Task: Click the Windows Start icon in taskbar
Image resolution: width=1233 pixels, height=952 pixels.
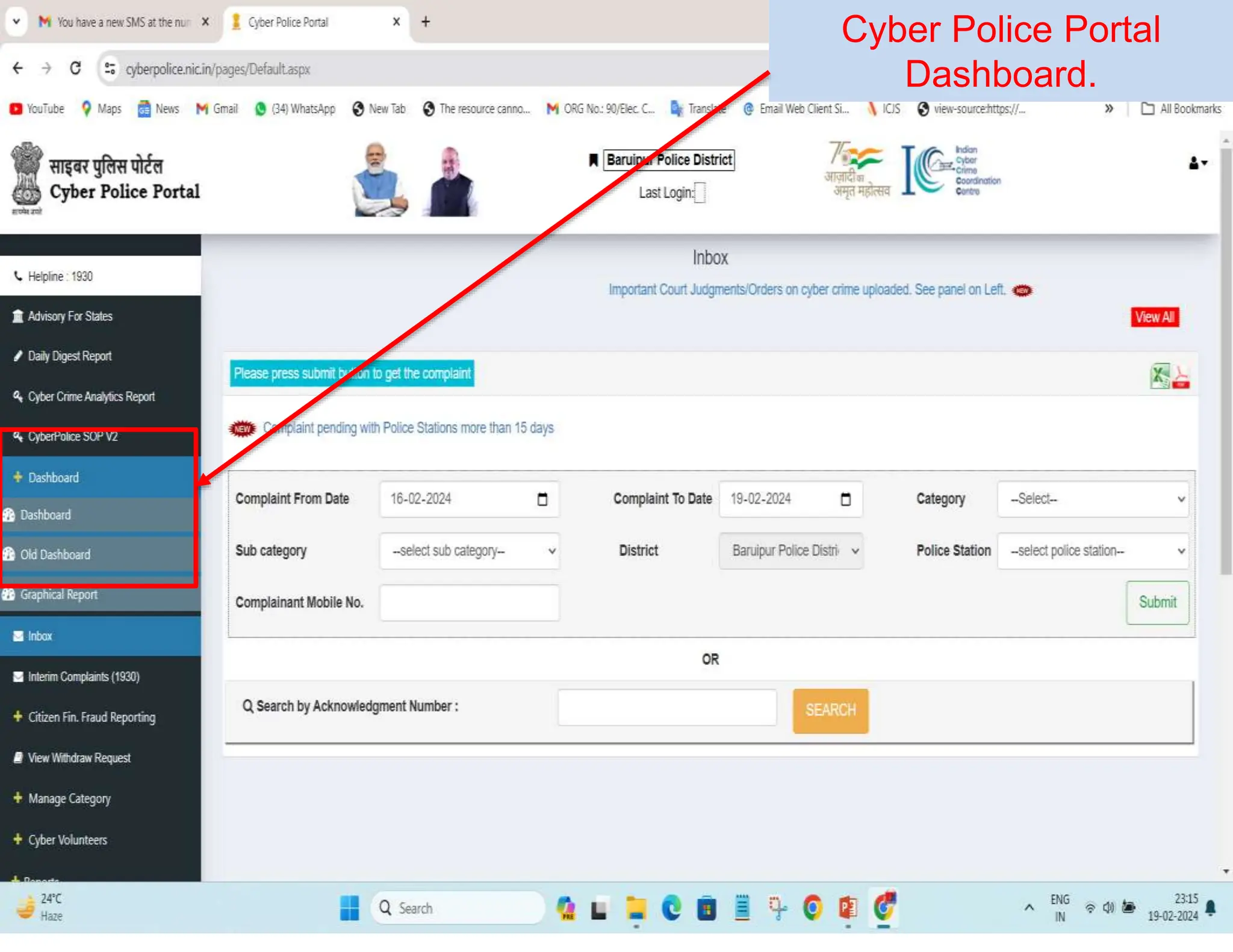Action: [349, 907]
